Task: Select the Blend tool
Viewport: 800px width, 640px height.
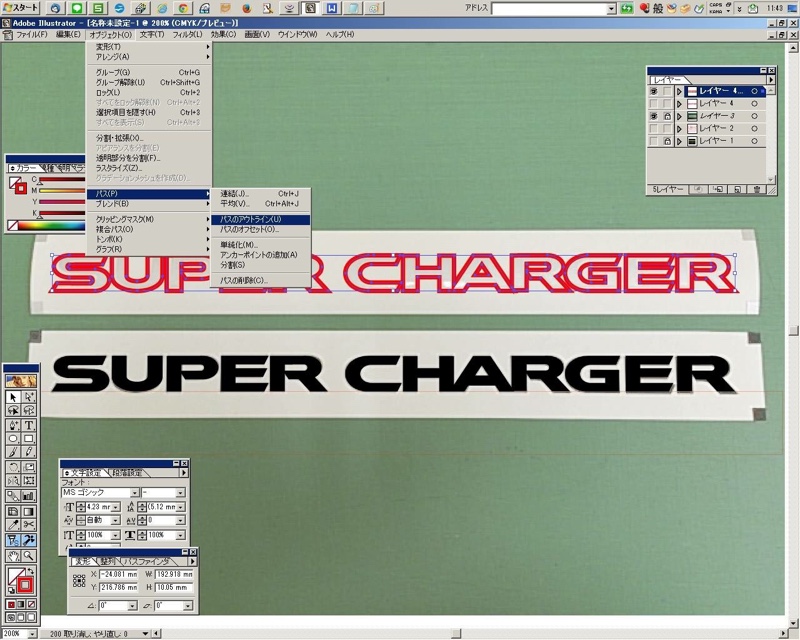Action: click(13, 496)
